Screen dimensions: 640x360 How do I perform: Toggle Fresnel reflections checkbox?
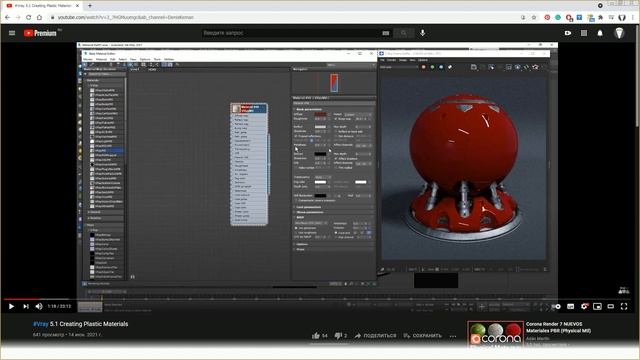(x=296, y=136)
